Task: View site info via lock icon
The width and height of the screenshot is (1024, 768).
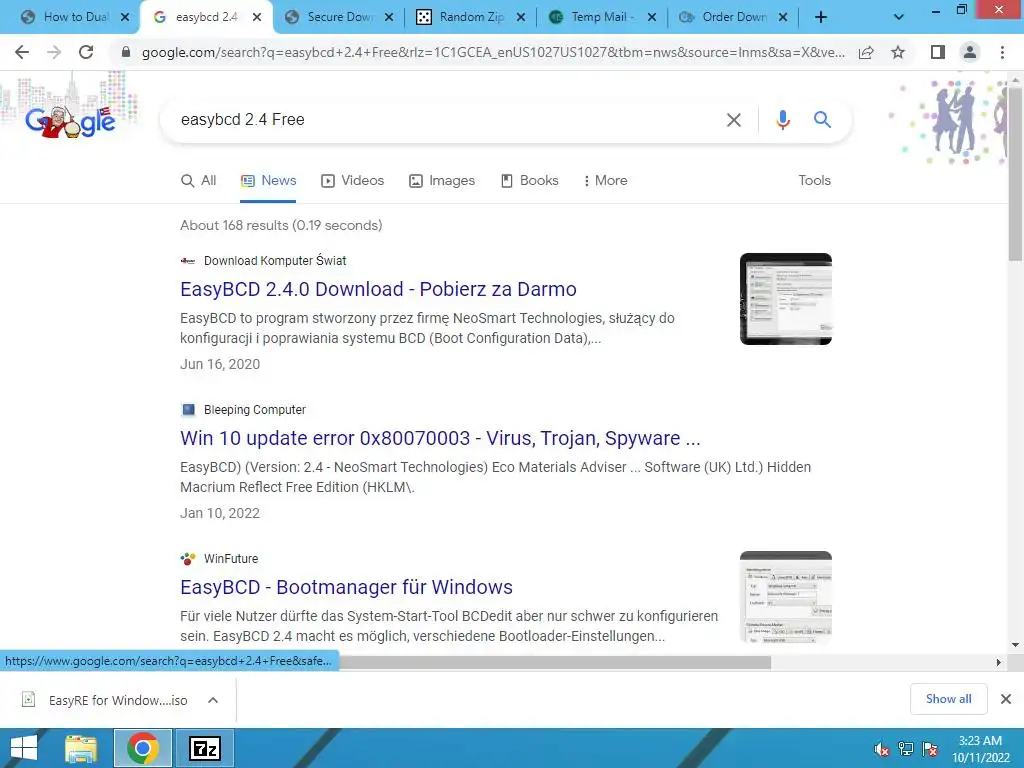Action: coord(126,52)
